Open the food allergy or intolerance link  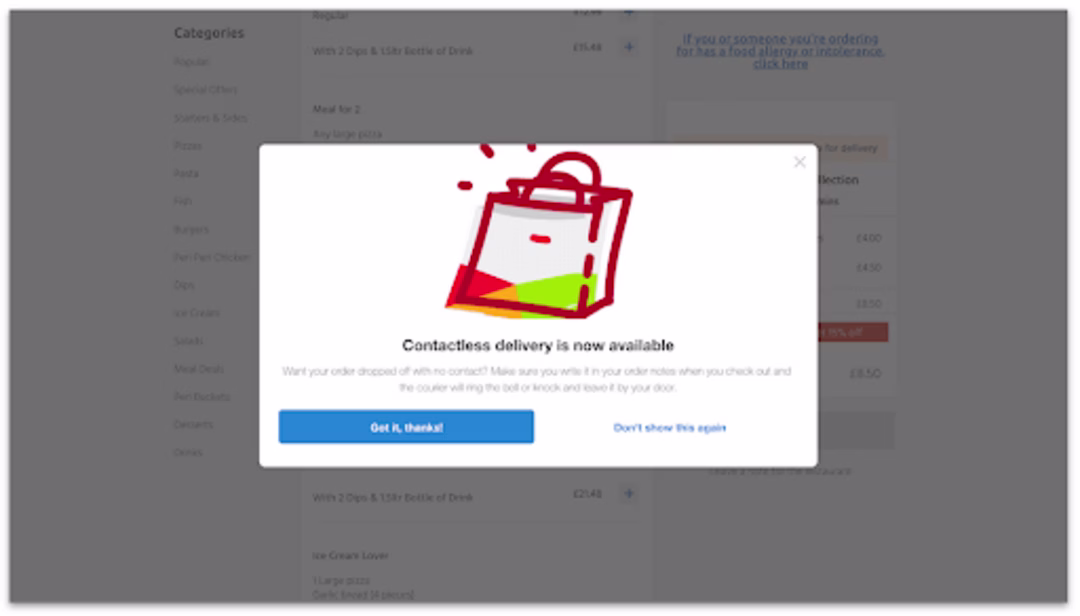tap(780, 51)
